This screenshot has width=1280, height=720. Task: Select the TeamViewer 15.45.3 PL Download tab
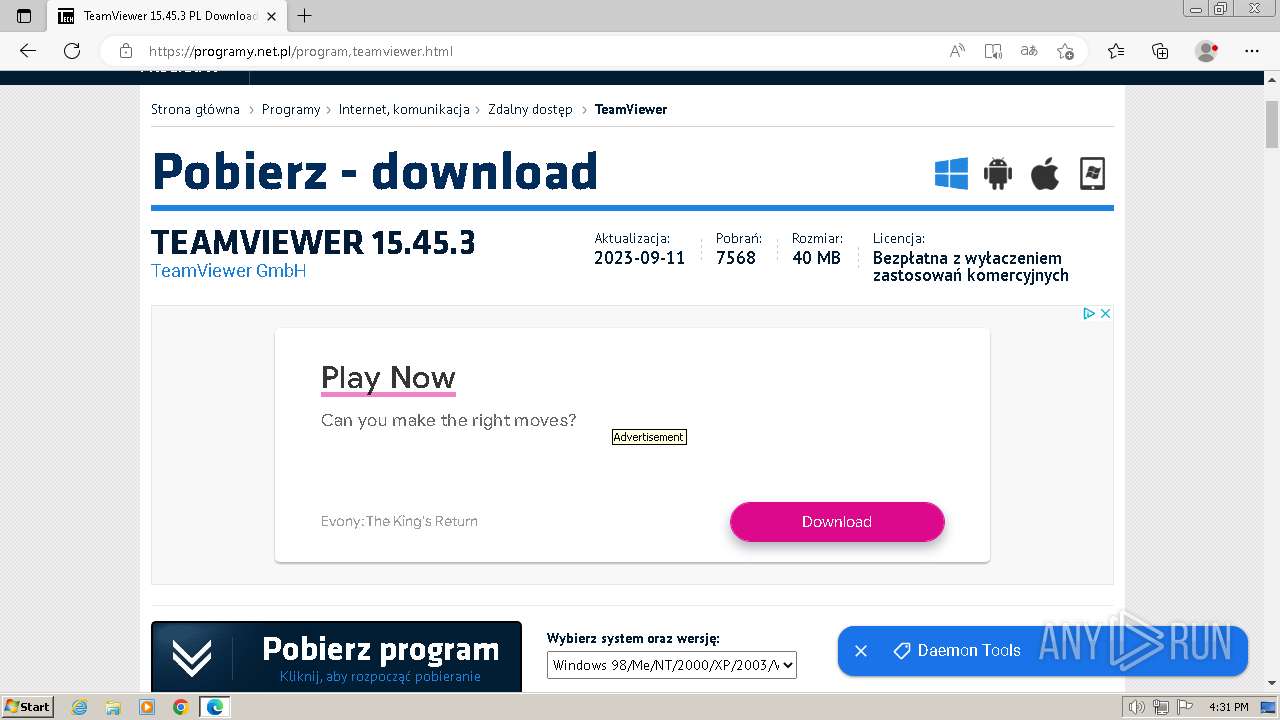pyautogui.click(x=167, y=16)
